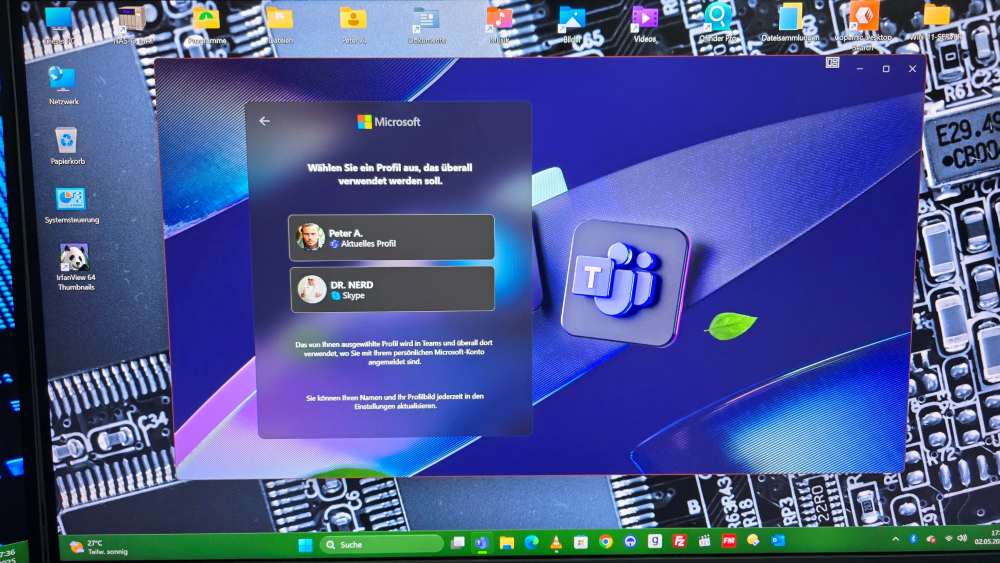Screen dimensions: 1000x563
Task: Open the Musik folder shortcut
Action: 499,24
